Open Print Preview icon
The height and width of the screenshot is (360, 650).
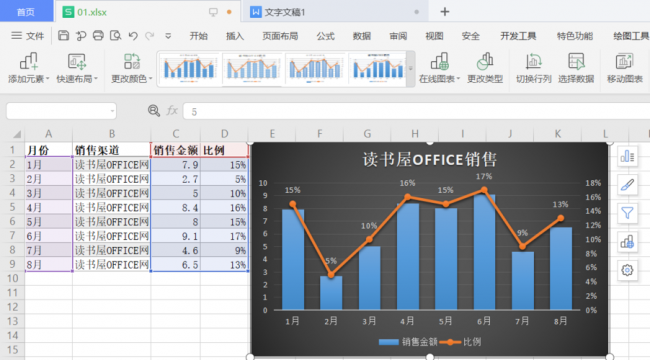click(116, 36)
